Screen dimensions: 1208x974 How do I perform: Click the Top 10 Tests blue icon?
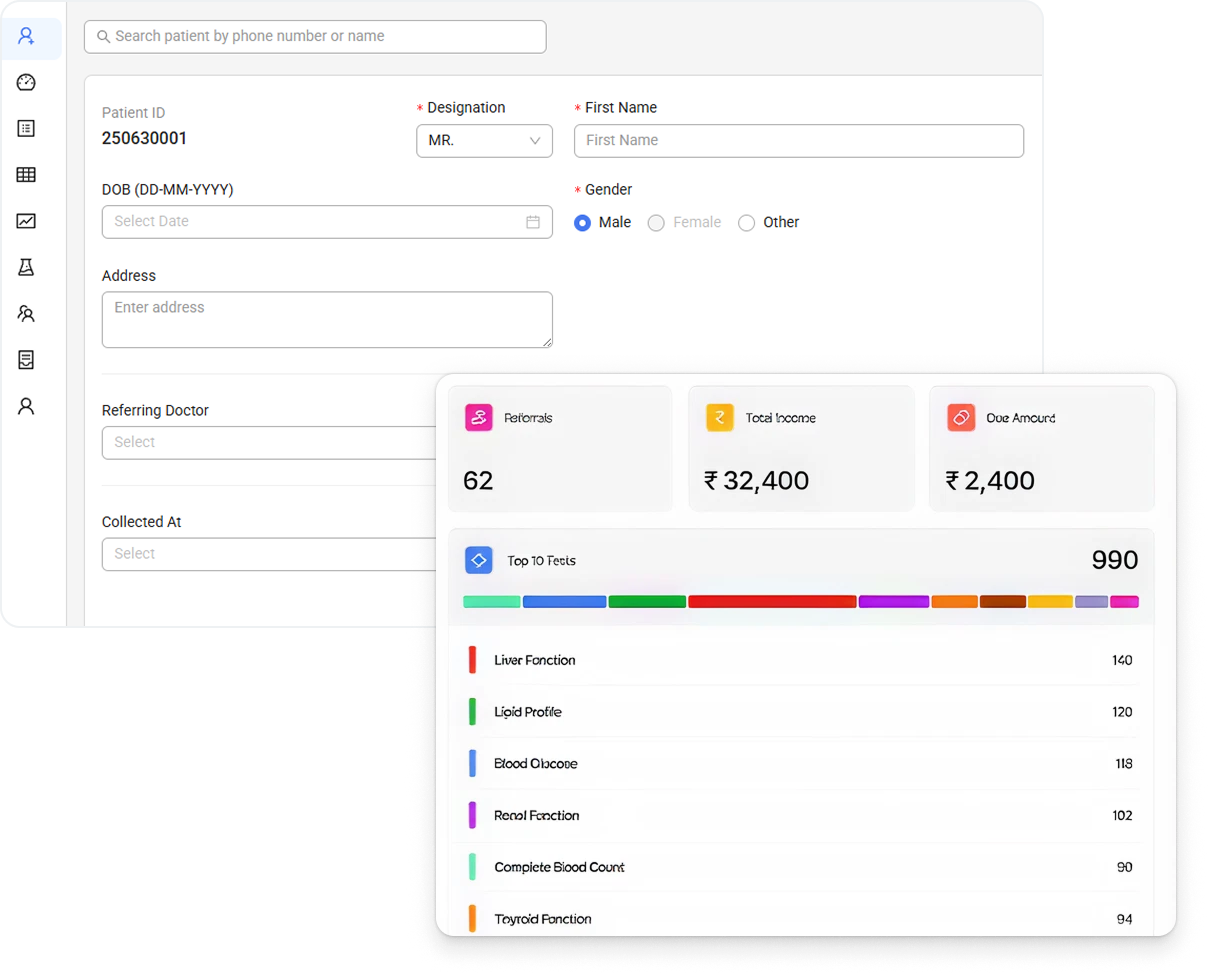tap(479, 560)
